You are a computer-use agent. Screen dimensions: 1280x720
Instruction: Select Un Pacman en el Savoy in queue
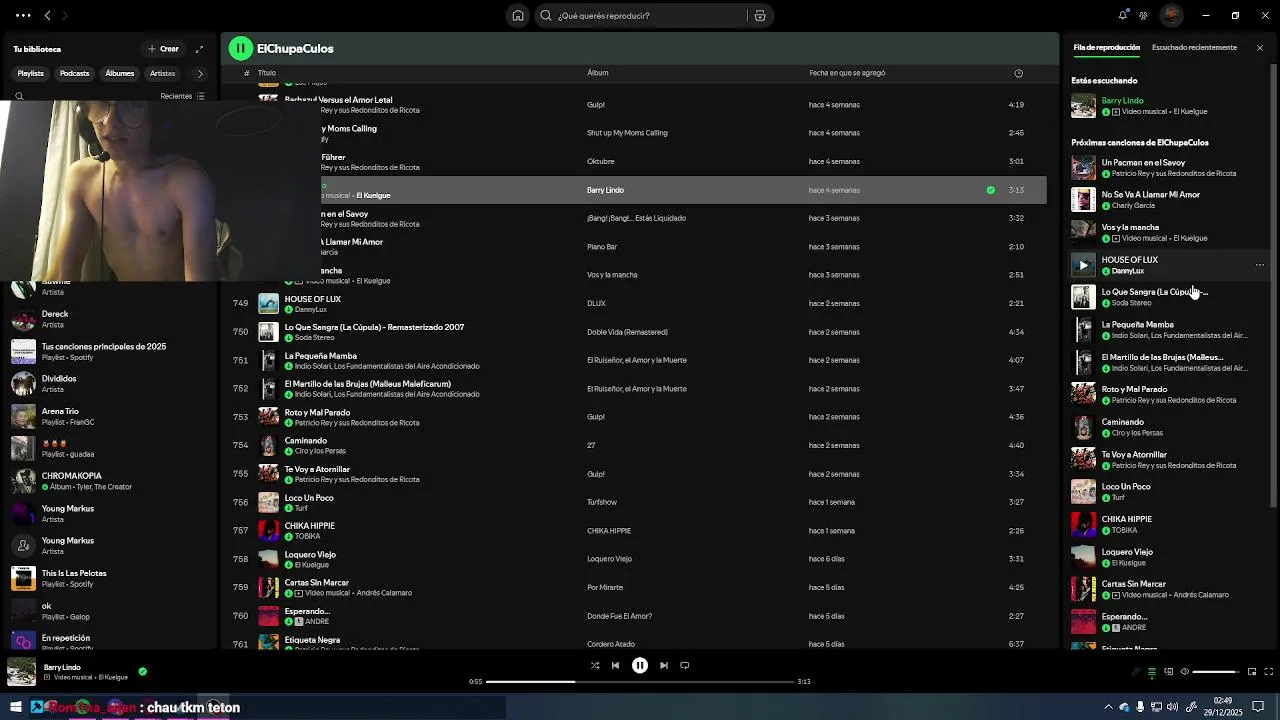(1167, 167)
